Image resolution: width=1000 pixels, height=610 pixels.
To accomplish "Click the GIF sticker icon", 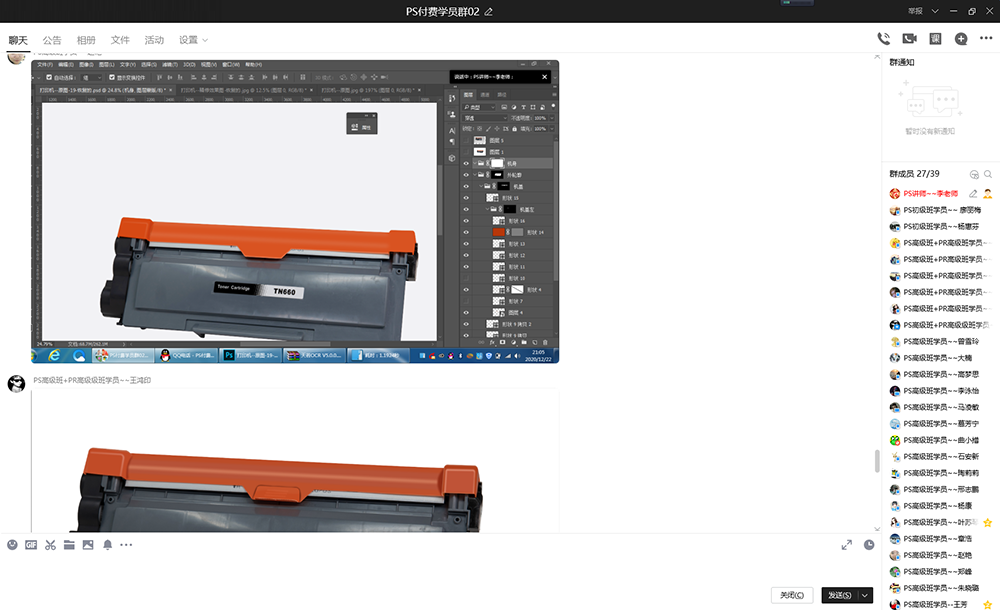I will (31, 545).
